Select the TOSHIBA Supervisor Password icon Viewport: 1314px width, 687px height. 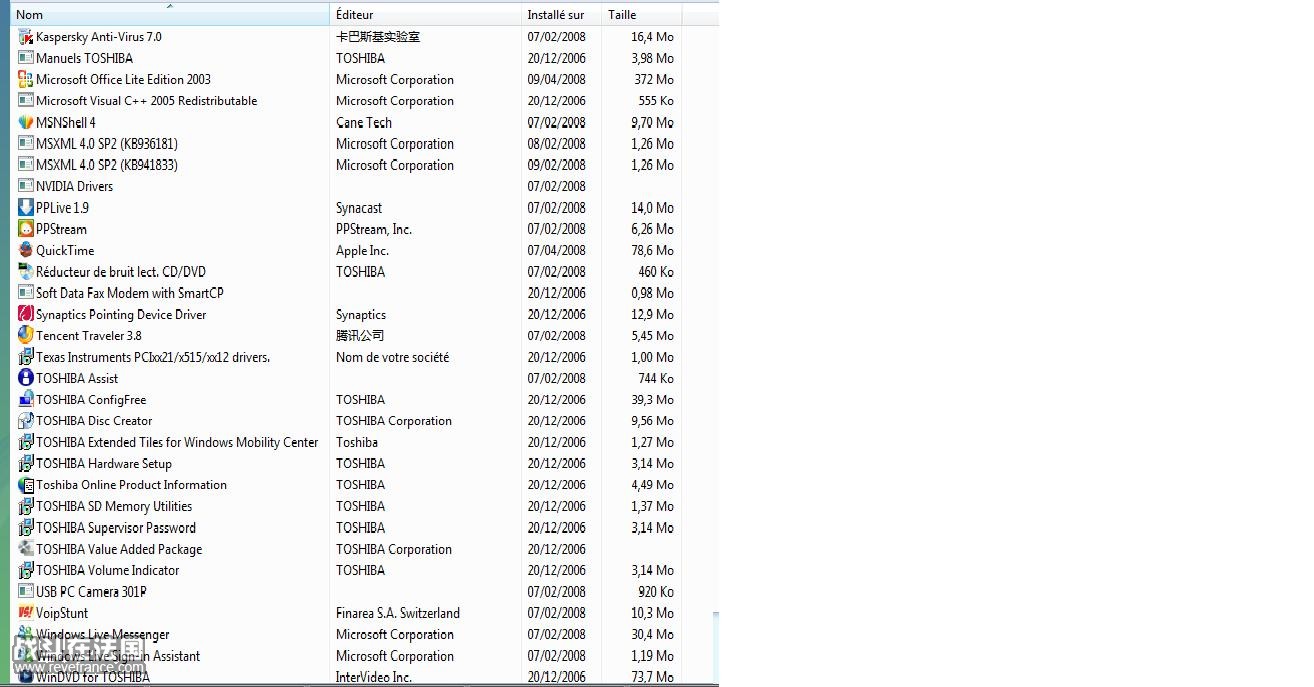[x=26, y=527]
